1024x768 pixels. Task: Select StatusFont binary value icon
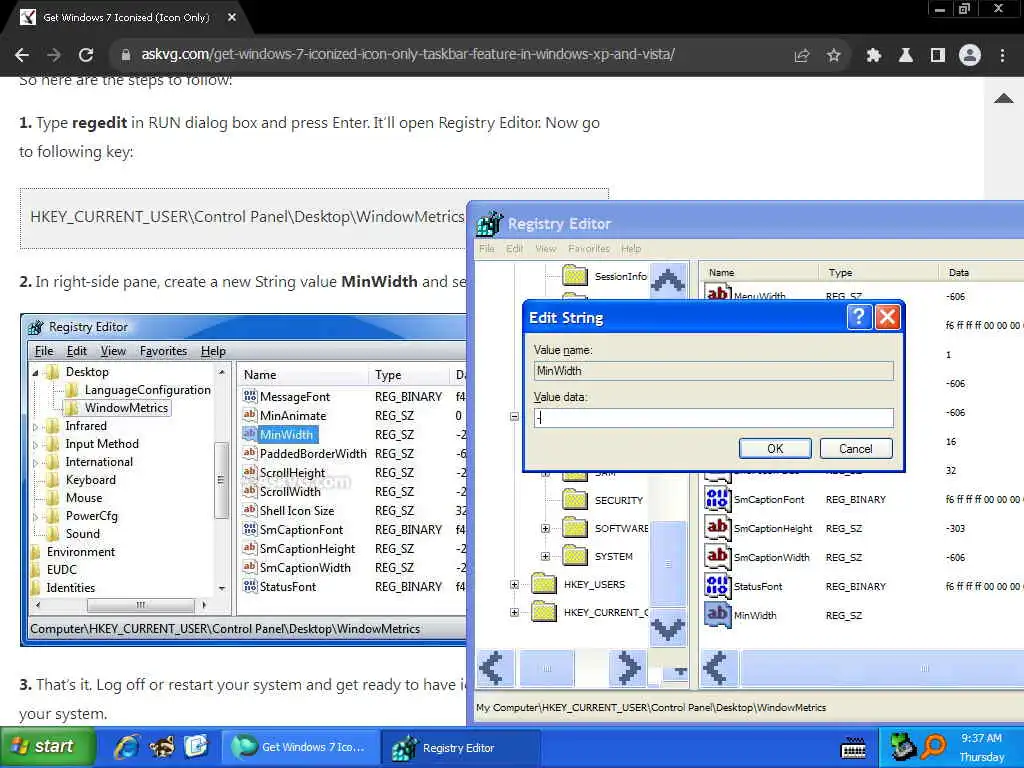click(717, 586)
